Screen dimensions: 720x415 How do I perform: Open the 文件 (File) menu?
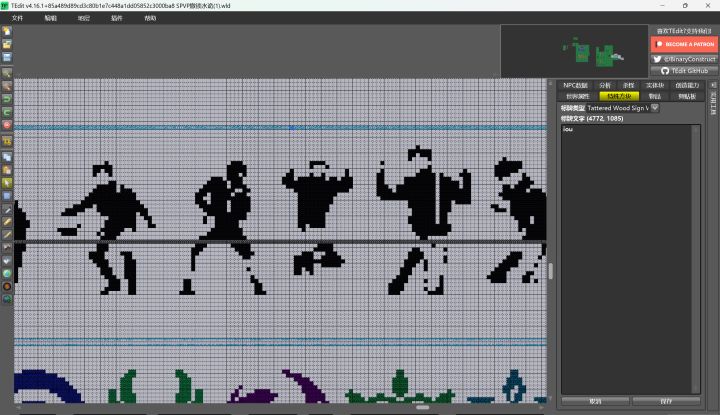(17, 18)
